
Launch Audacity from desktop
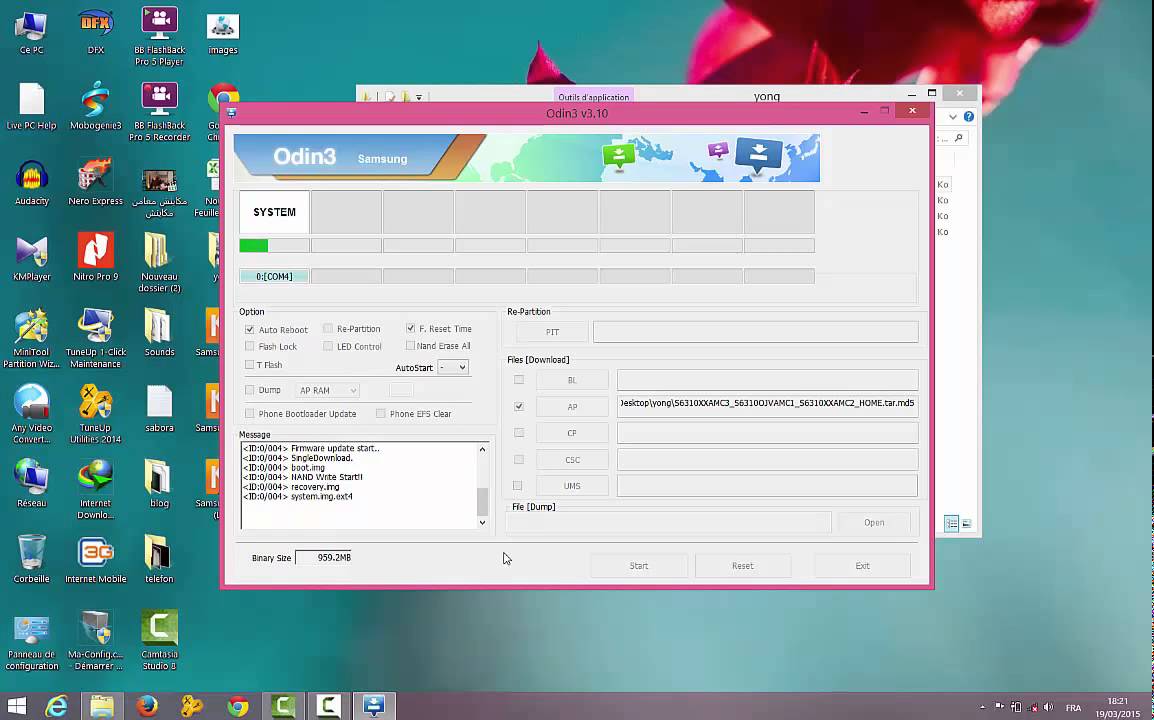coord(32,183)
